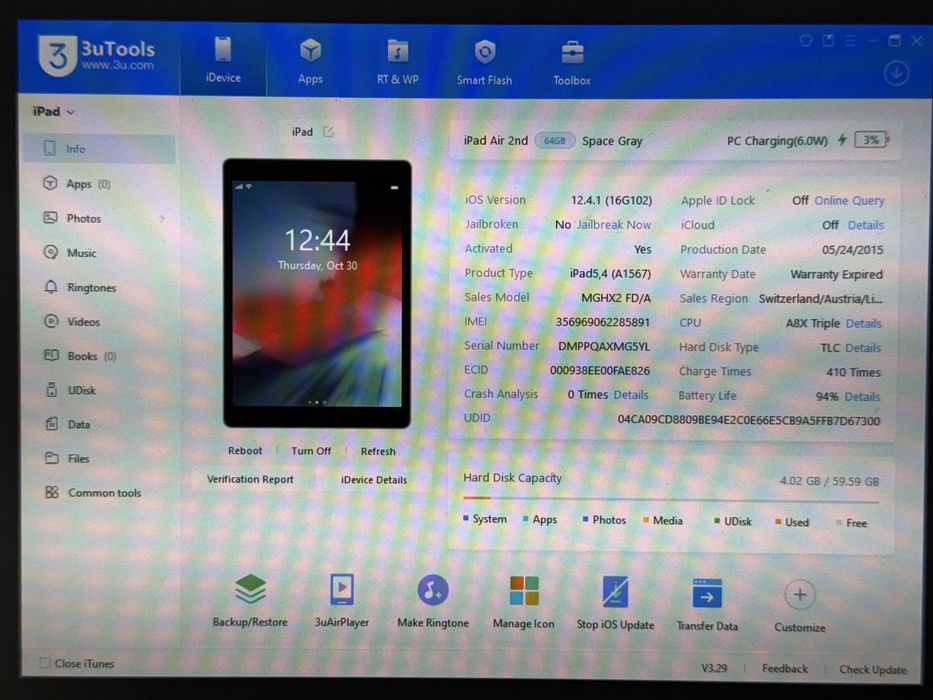Click the Serial Number value DMPPQAXMG5YL
Viewport: 933px width, 700px height.
(x=604, y=346)
